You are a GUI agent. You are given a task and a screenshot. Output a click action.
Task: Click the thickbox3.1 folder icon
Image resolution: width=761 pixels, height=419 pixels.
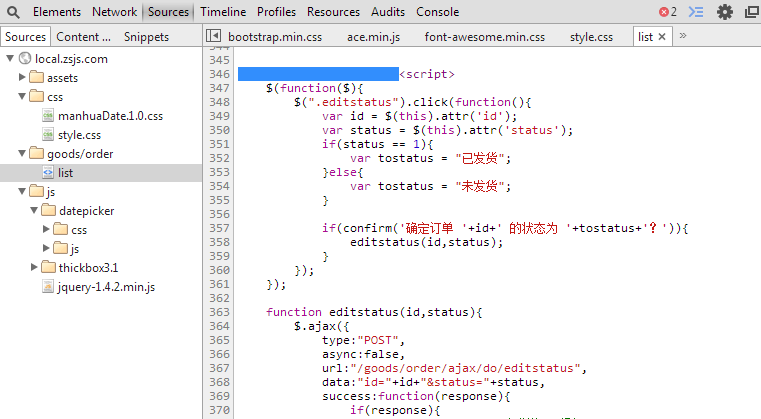pos(49,267)
